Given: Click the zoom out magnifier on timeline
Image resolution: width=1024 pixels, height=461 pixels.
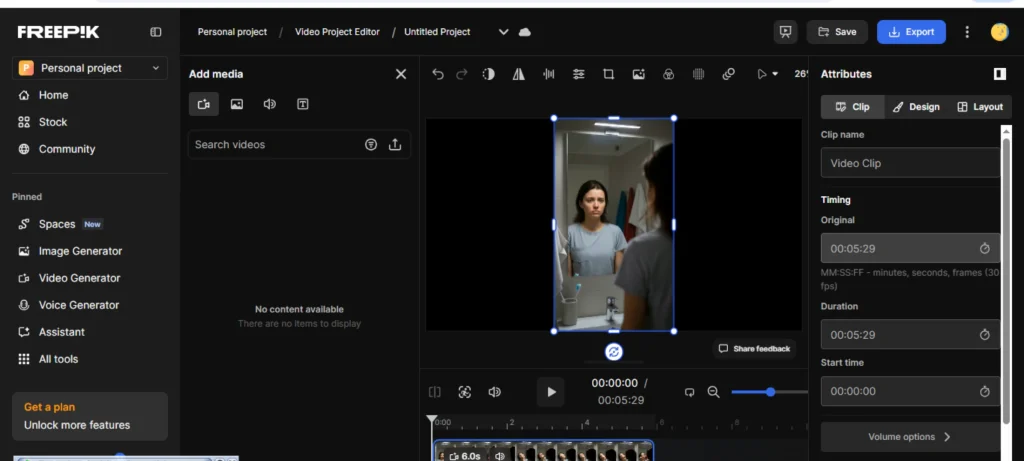Looking at the screenshot, I should pyautogui.click(x=713, y=392).
